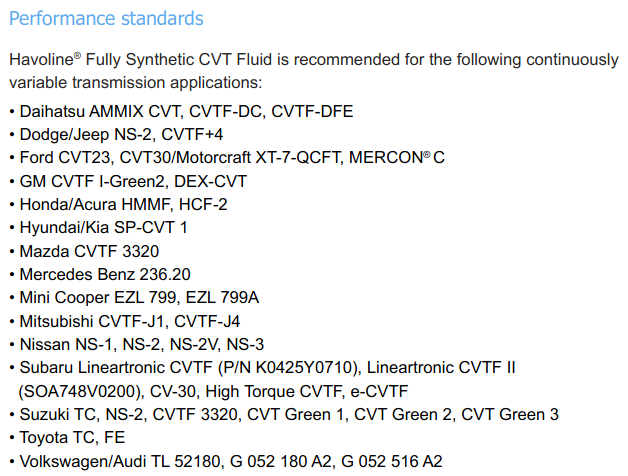Click the MERCON C text
The width and height of the screenshot is (628, 476).
(x=397, y=157)
